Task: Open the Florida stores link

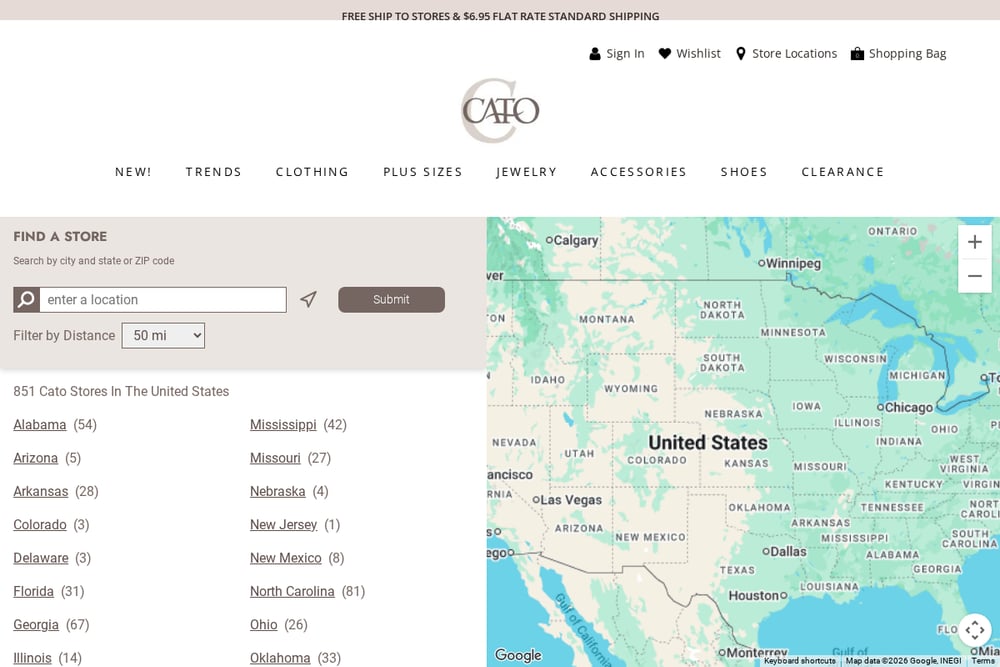Action: click(x=34, y=591)
